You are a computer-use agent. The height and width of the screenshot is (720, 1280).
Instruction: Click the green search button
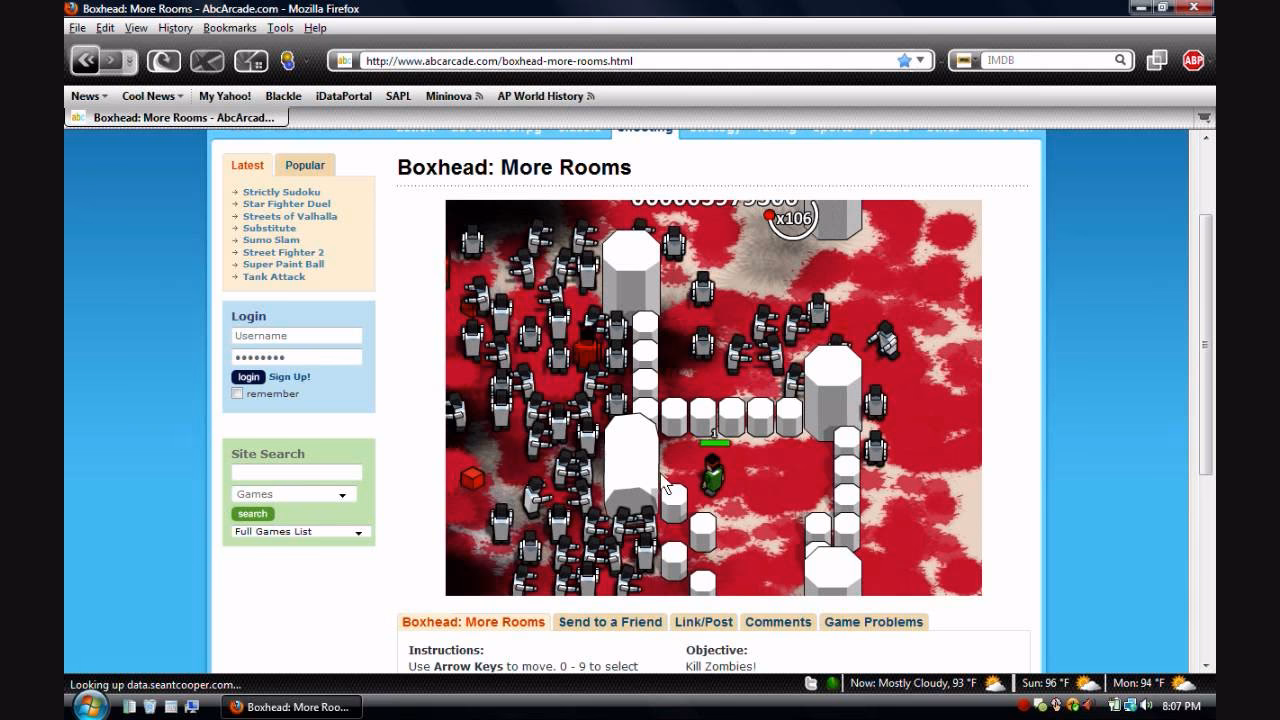(252, 514)
